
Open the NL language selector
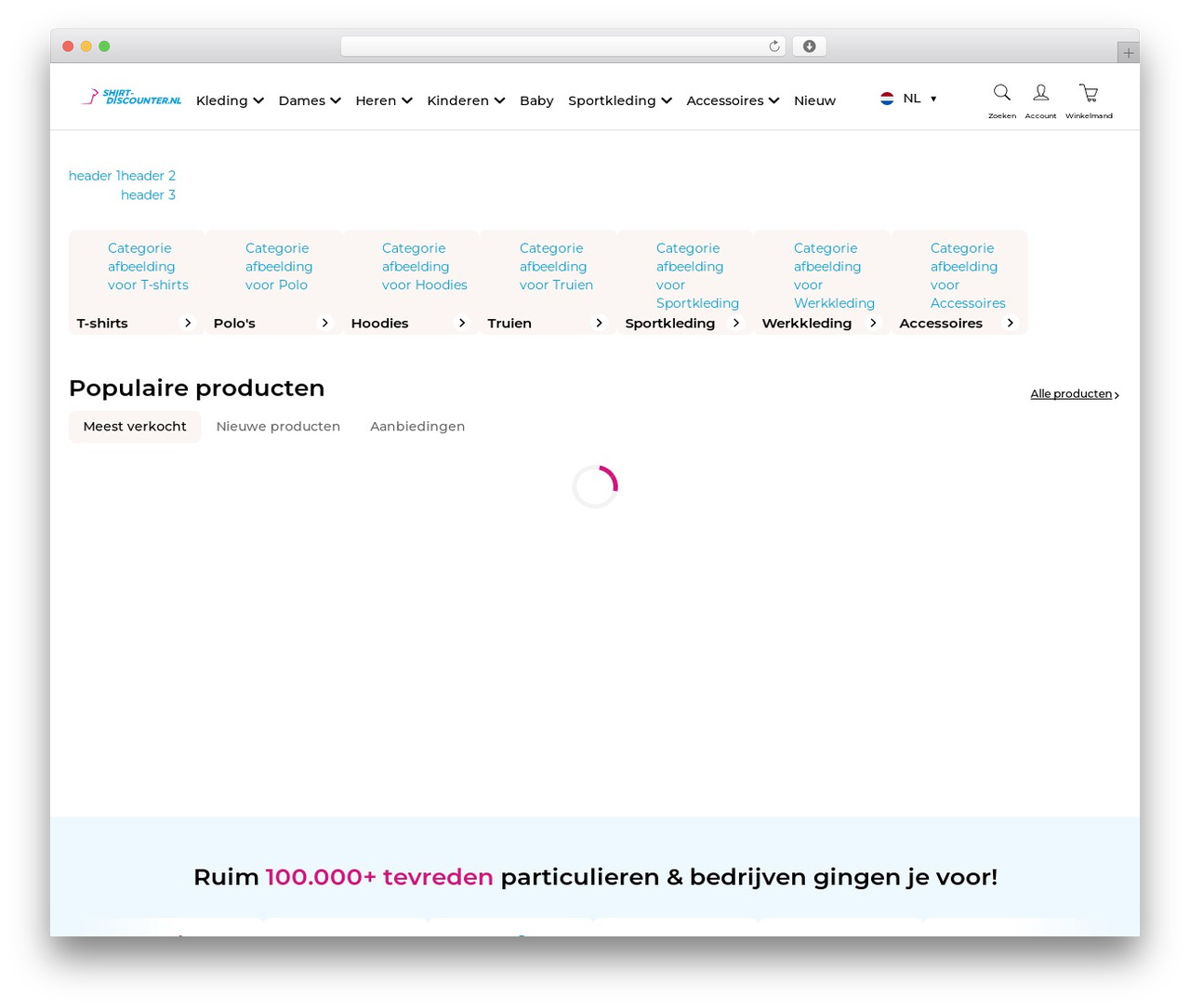tap(909, 99)
